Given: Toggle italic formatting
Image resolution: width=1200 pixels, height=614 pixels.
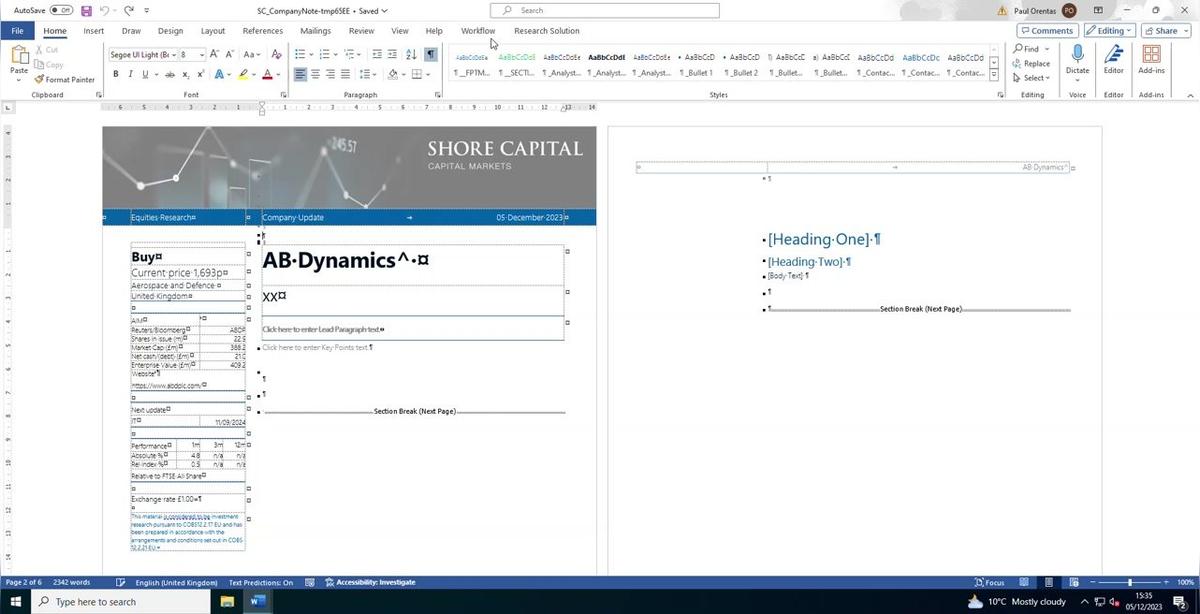Looking at the screenshot, I should [x=129, y=74].
